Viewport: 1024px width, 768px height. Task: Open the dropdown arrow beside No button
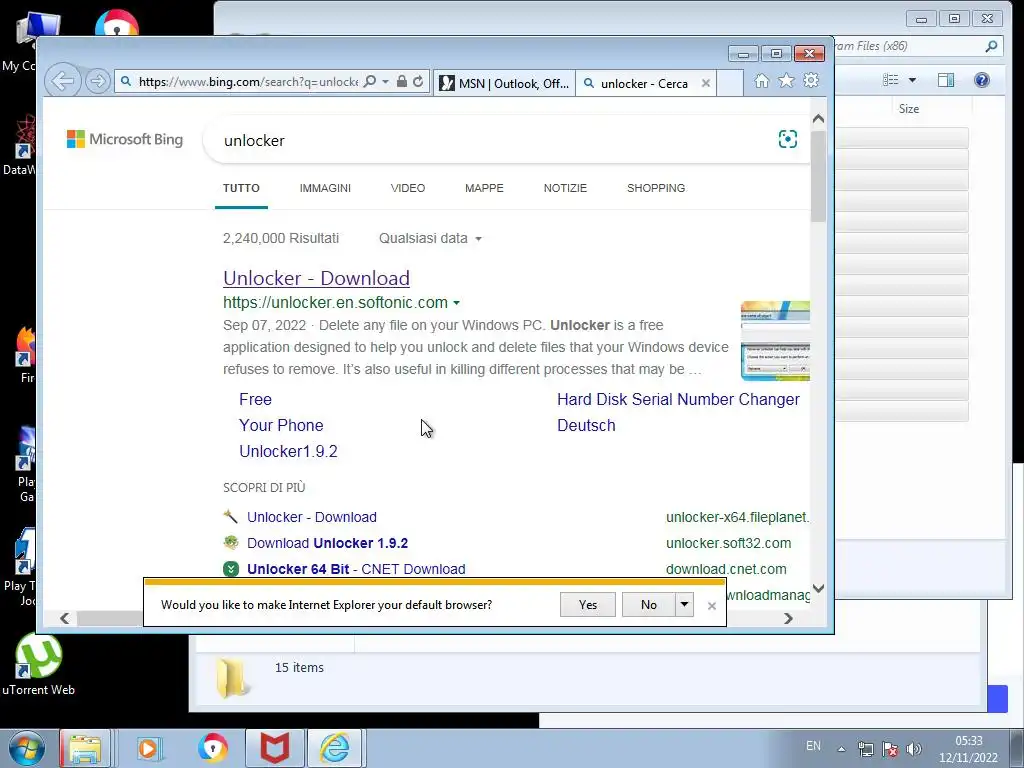[x=684, y=605]
